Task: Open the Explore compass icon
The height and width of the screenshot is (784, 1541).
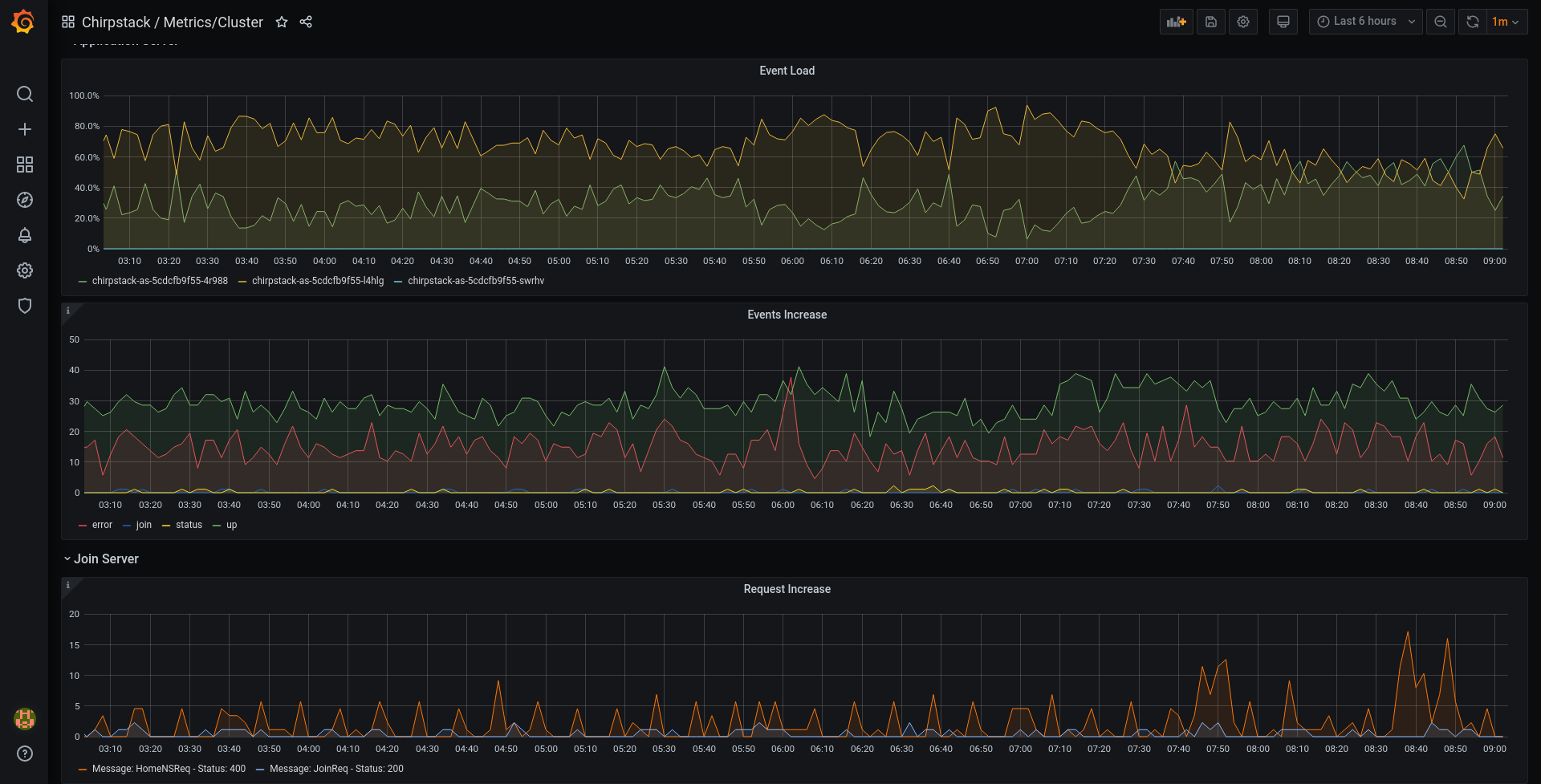Action: (25, 200)
